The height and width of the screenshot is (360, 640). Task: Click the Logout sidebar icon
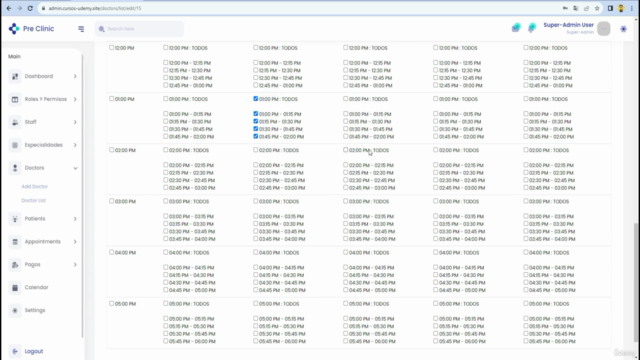[x=15, y=351]
